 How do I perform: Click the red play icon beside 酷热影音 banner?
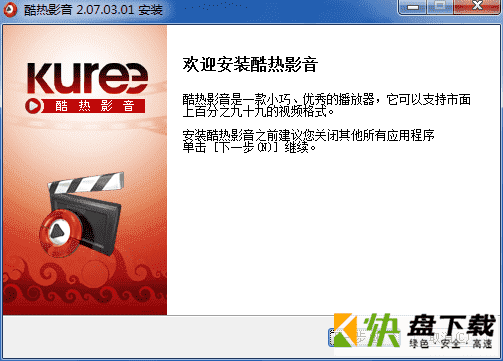click(33, 106)
